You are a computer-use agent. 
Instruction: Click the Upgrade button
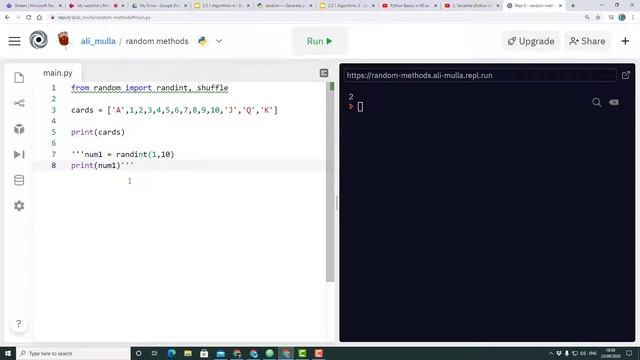(x=531, y=41)
